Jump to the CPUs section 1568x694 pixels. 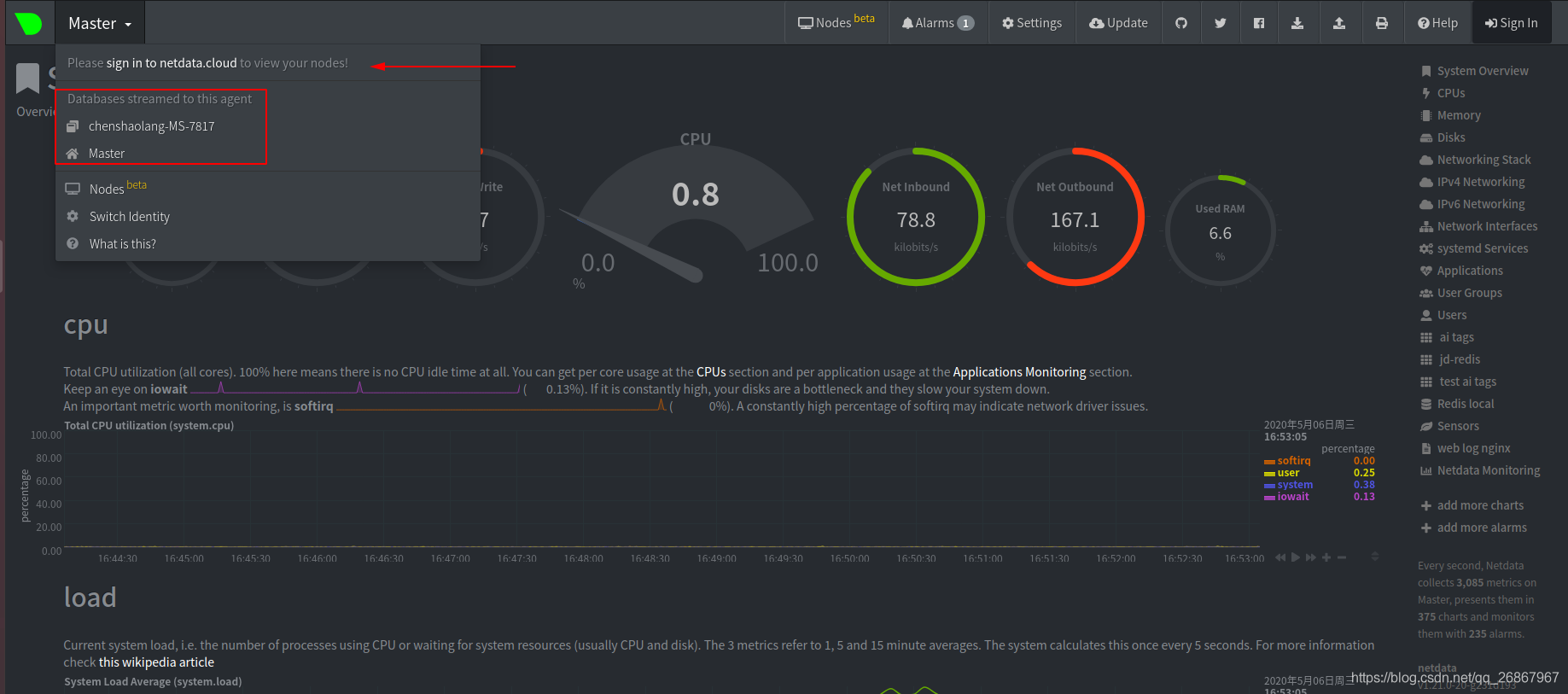click(1451, 93)
